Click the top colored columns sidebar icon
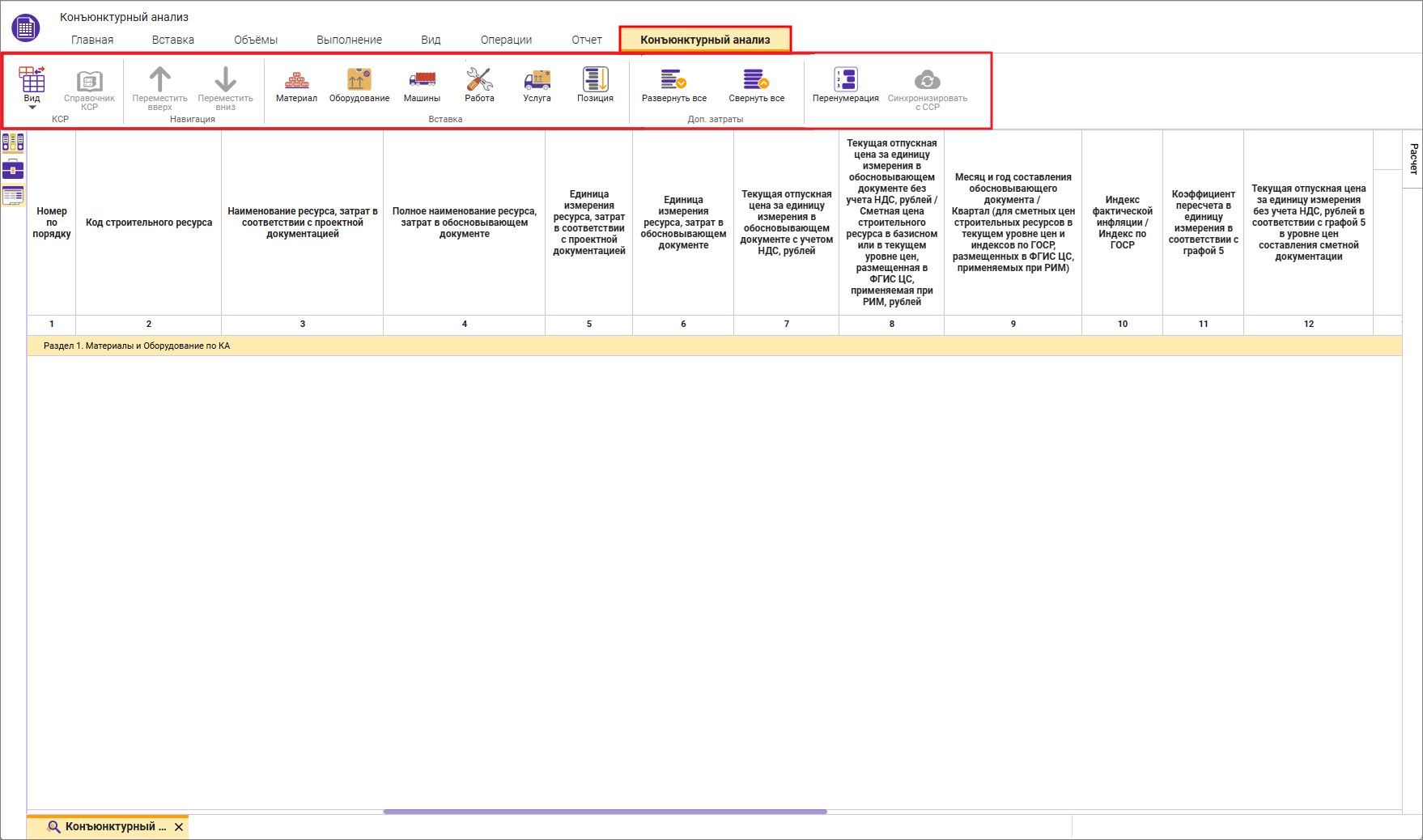Screen dimensions: 1423x840 (x=13, y=143)
